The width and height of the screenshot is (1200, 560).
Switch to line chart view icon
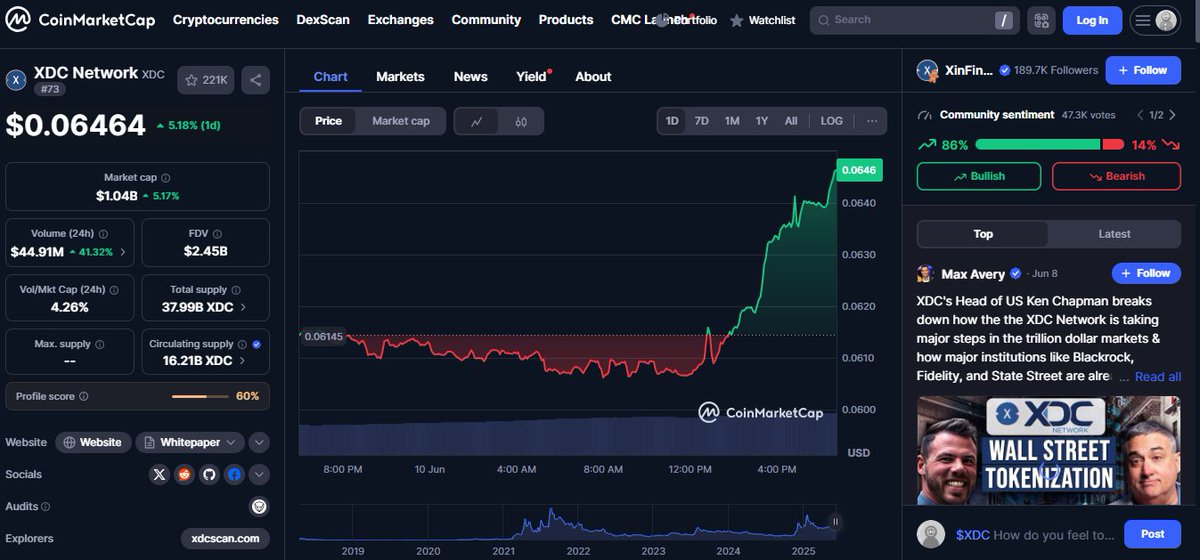477,121
